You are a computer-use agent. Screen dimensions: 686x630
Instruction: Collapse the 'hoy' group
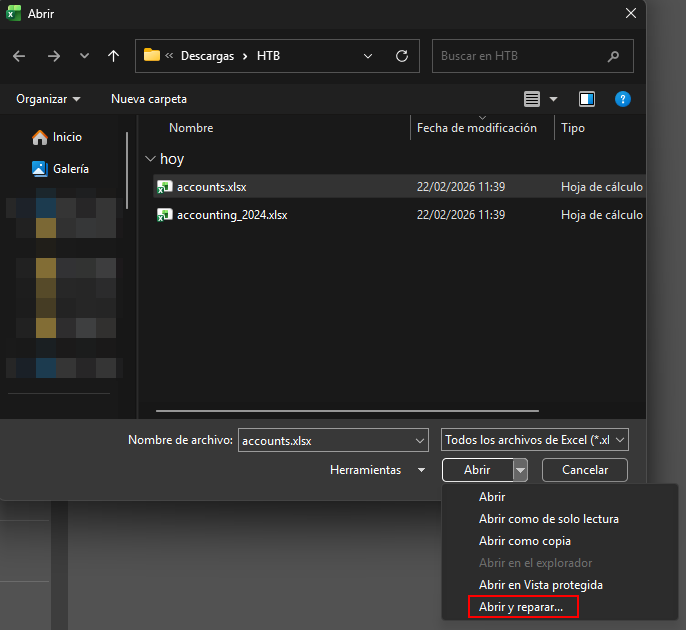click(151, 159)
